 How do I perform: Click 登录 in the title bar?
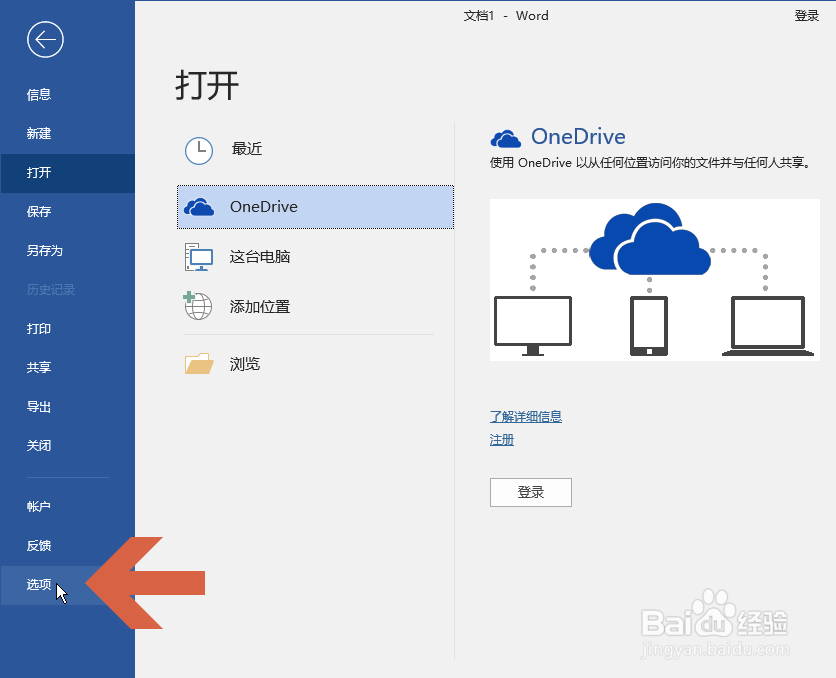[806, 16]
